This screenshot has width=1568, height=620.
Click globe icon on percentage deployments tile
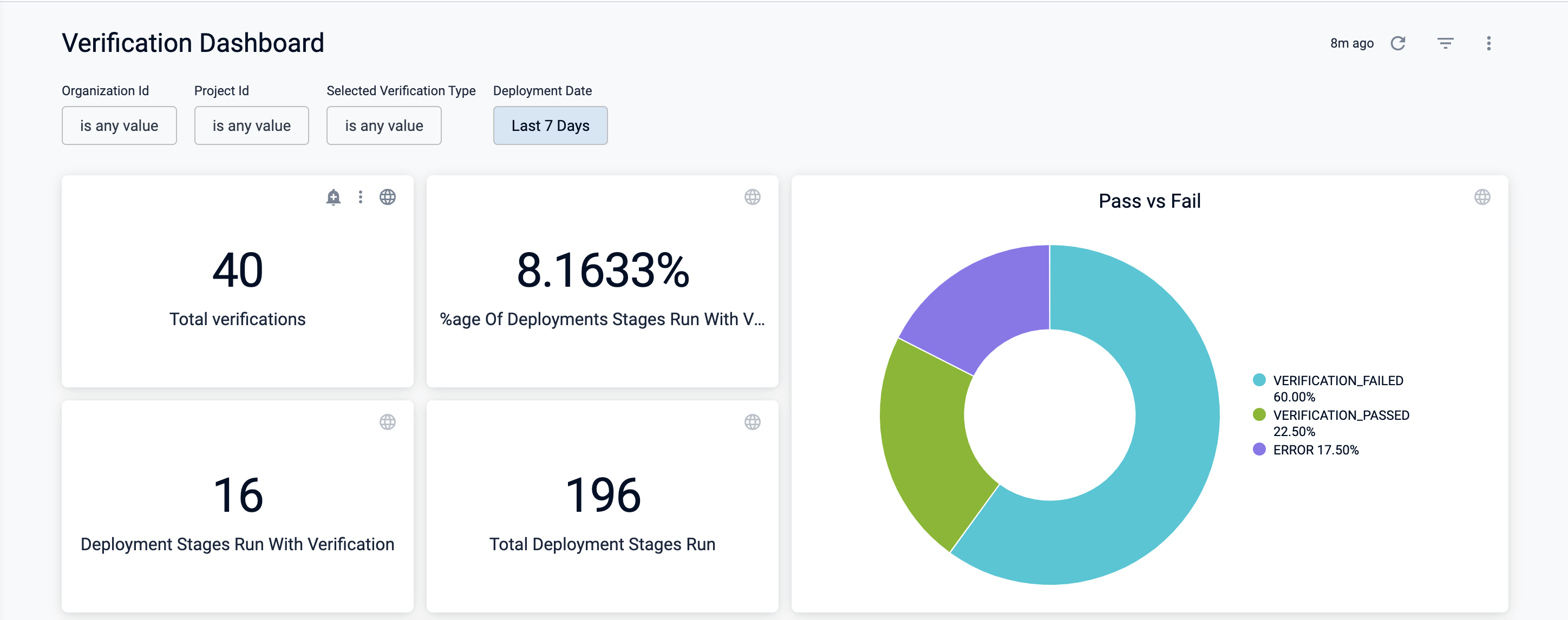[752, 197]
